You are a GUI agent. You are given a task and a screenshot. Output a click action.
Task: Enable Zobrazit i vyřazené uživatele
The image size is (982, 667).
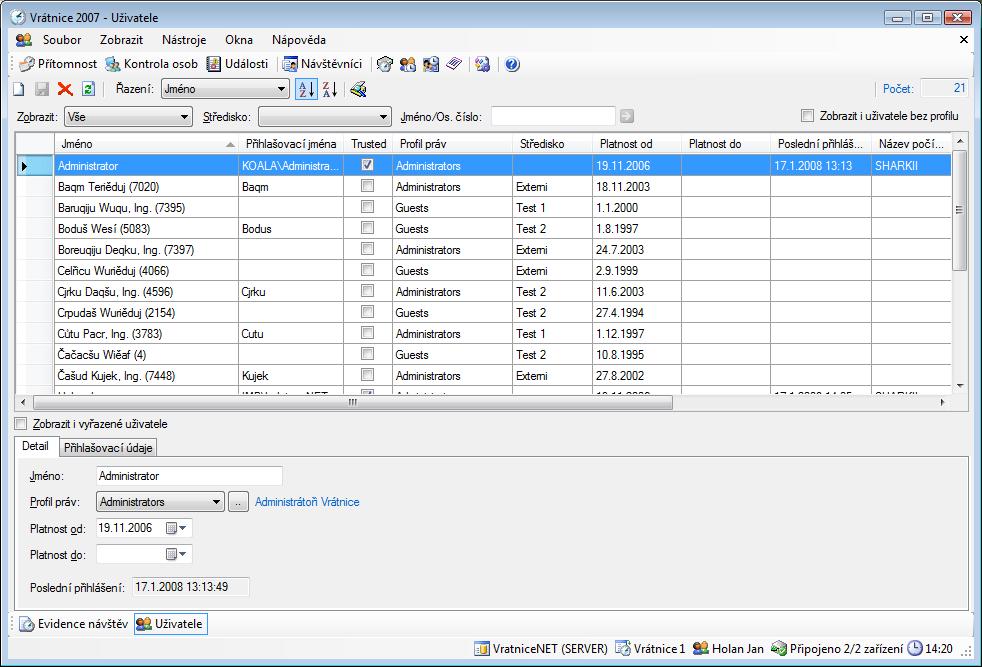click(x=21, y=424)
